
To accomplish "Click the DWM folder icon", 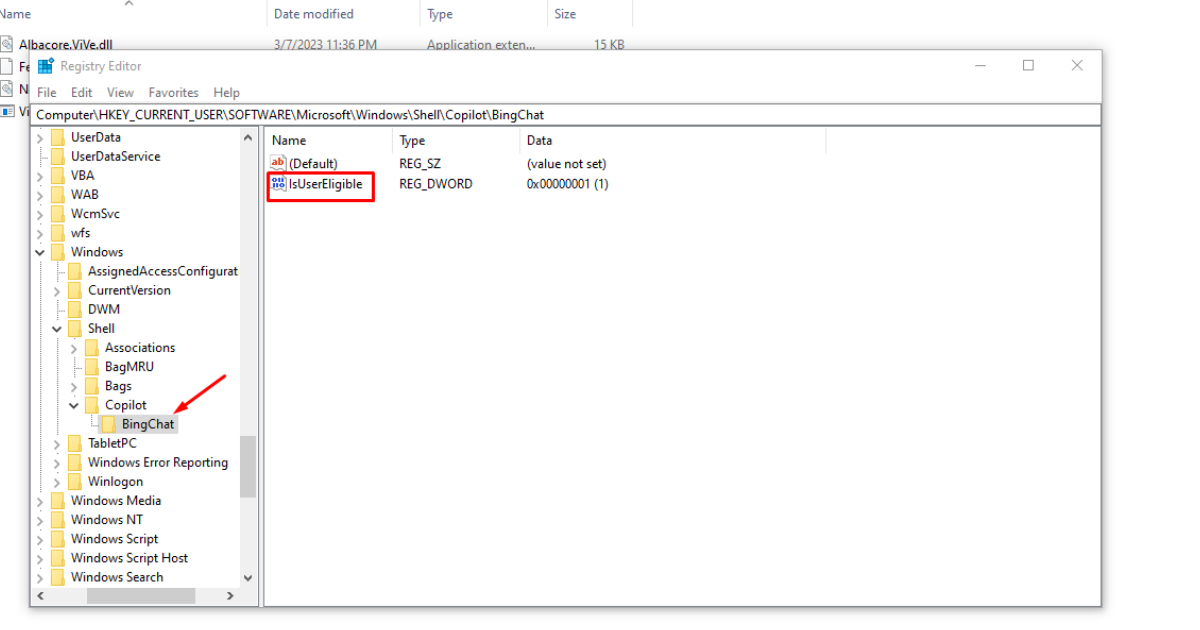I will [x=75, y=309].
